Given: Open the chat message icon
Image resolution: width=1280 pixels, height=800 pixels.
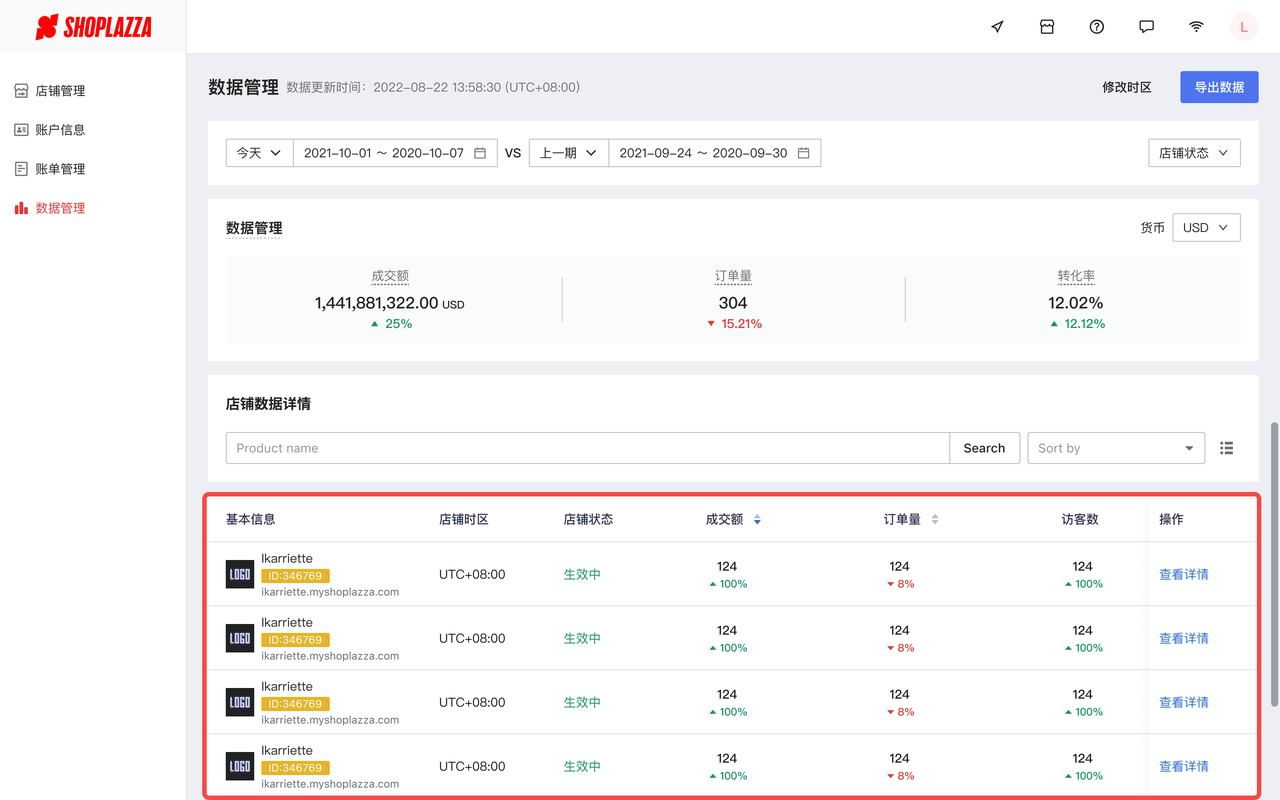Looking at the screenshot, I should [x=1147, y=27].
